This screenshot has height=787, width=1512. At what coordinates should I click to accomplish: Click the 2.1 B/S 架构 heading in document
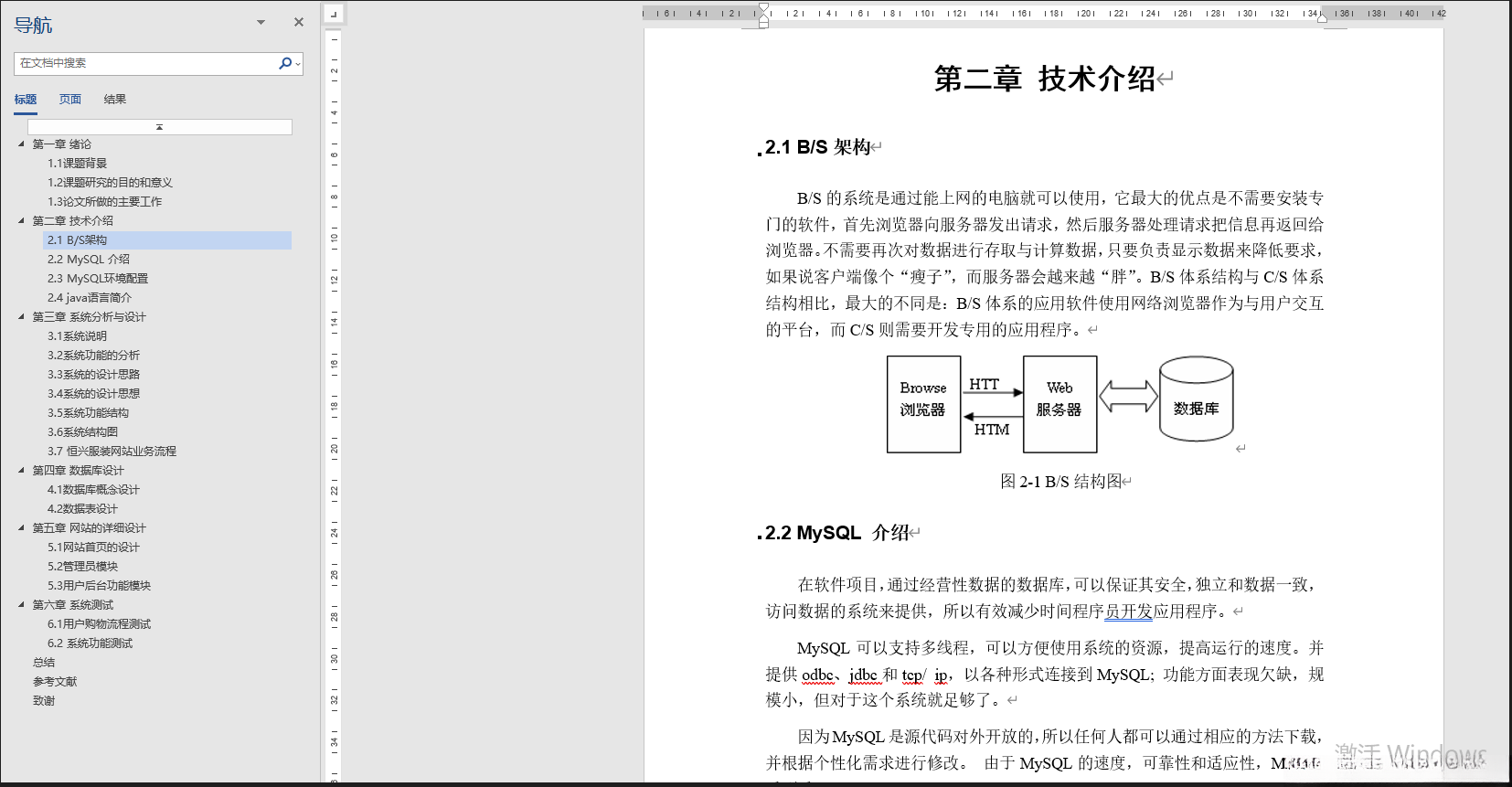[817, 147]
